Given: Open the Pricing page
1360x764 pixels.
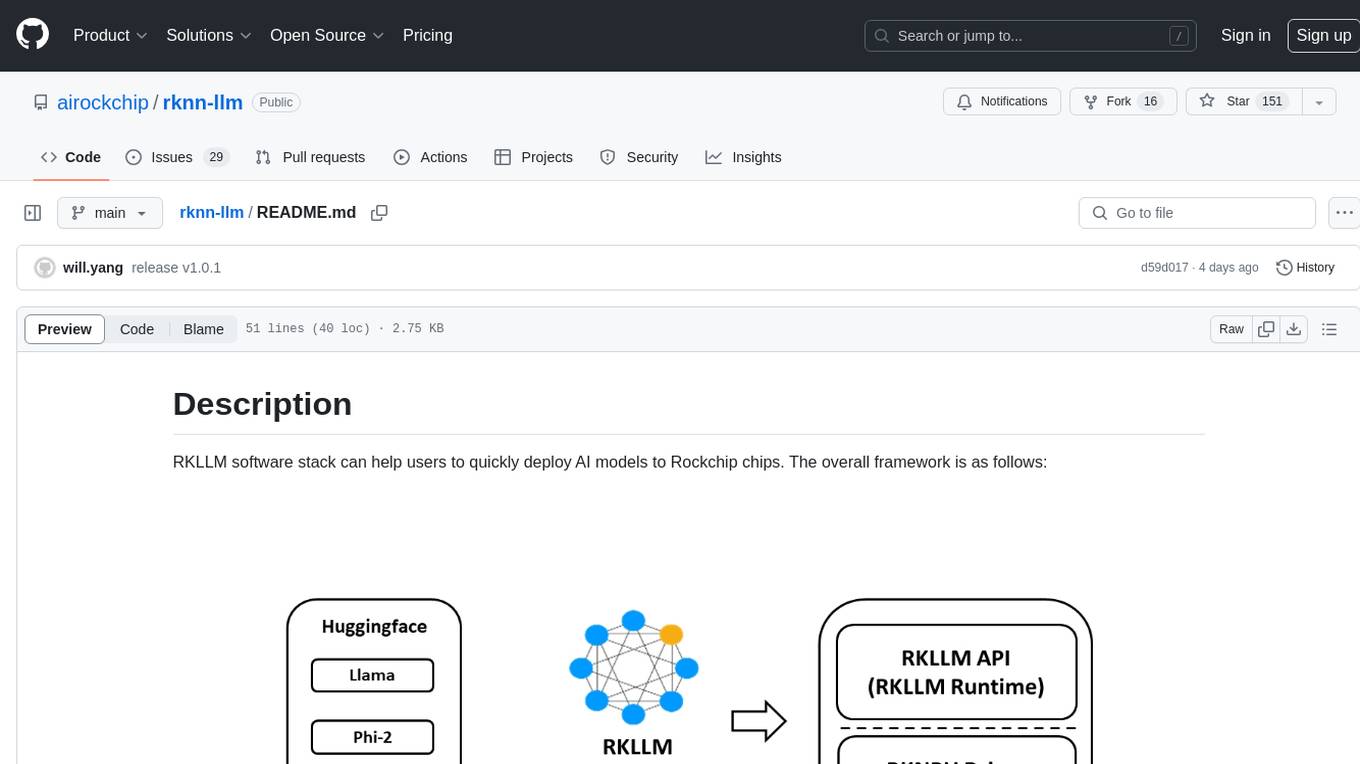Looking at the screenshot, I should 427,35.
